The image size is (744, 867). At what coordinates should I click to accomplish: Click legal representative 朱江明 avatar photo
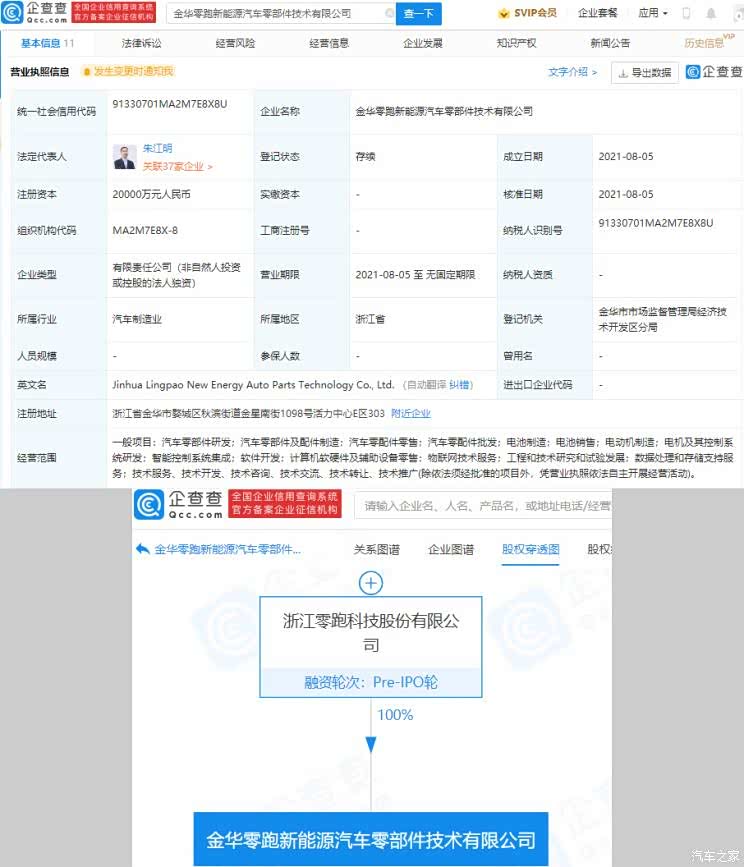click(x=124, y=157)
